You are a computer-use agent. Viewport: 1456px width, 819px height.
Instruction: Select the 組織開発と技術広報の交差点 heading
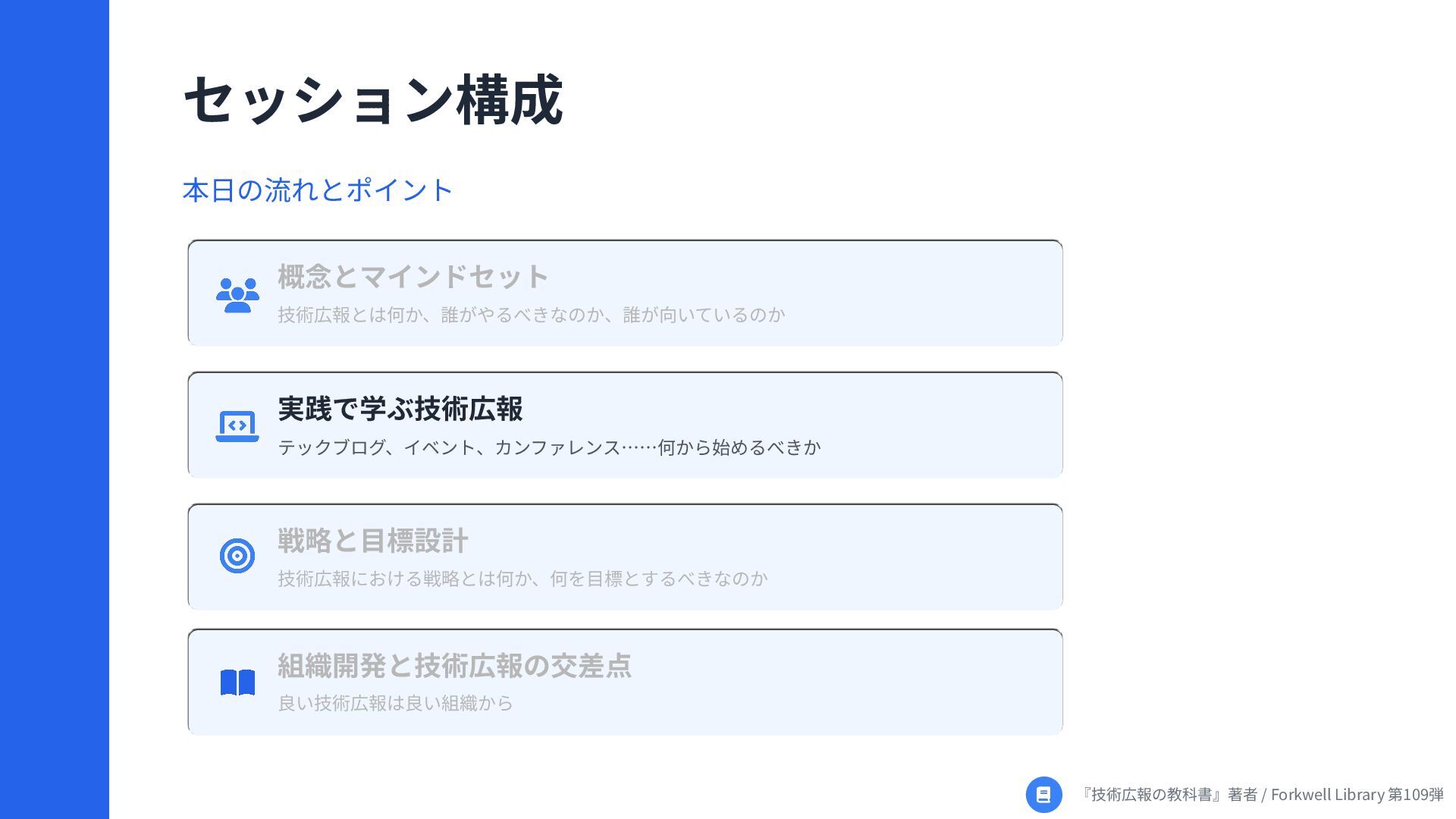click(x=454, y=666)
